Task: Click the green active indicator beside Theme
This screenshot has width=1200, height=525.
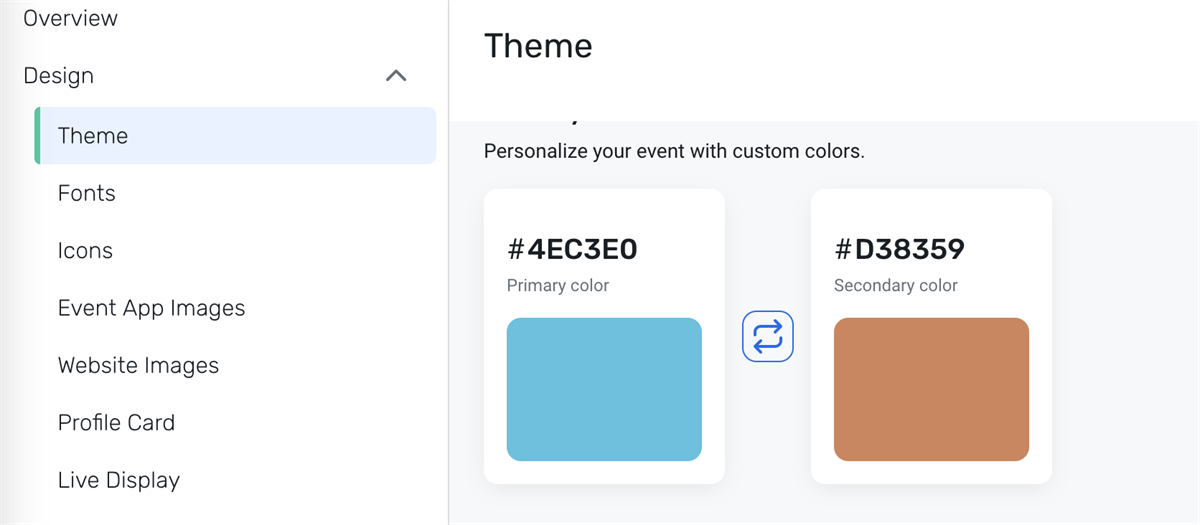Action: click(37, 136)
